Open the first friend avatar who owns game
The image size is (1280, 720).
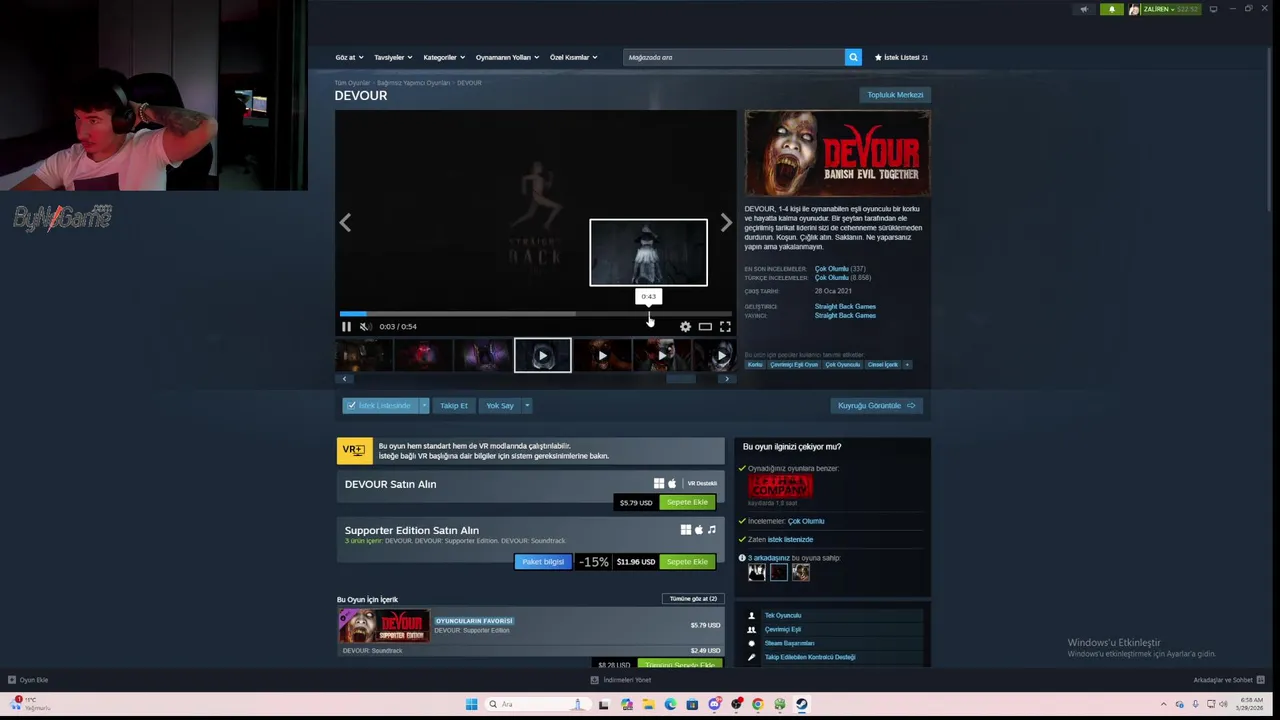757,572
